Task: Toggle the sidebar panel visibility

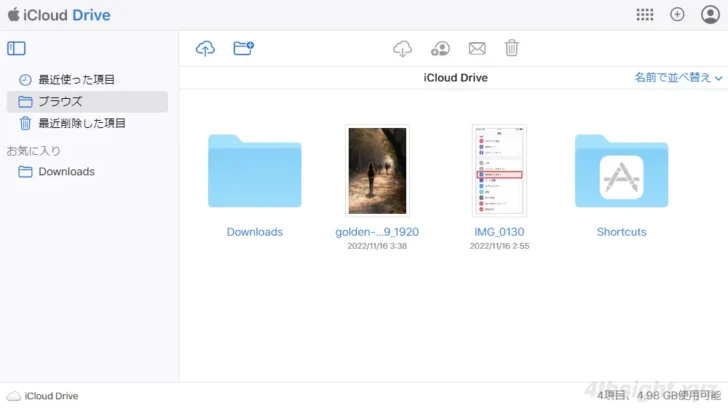Action: [x=16, y=48]
